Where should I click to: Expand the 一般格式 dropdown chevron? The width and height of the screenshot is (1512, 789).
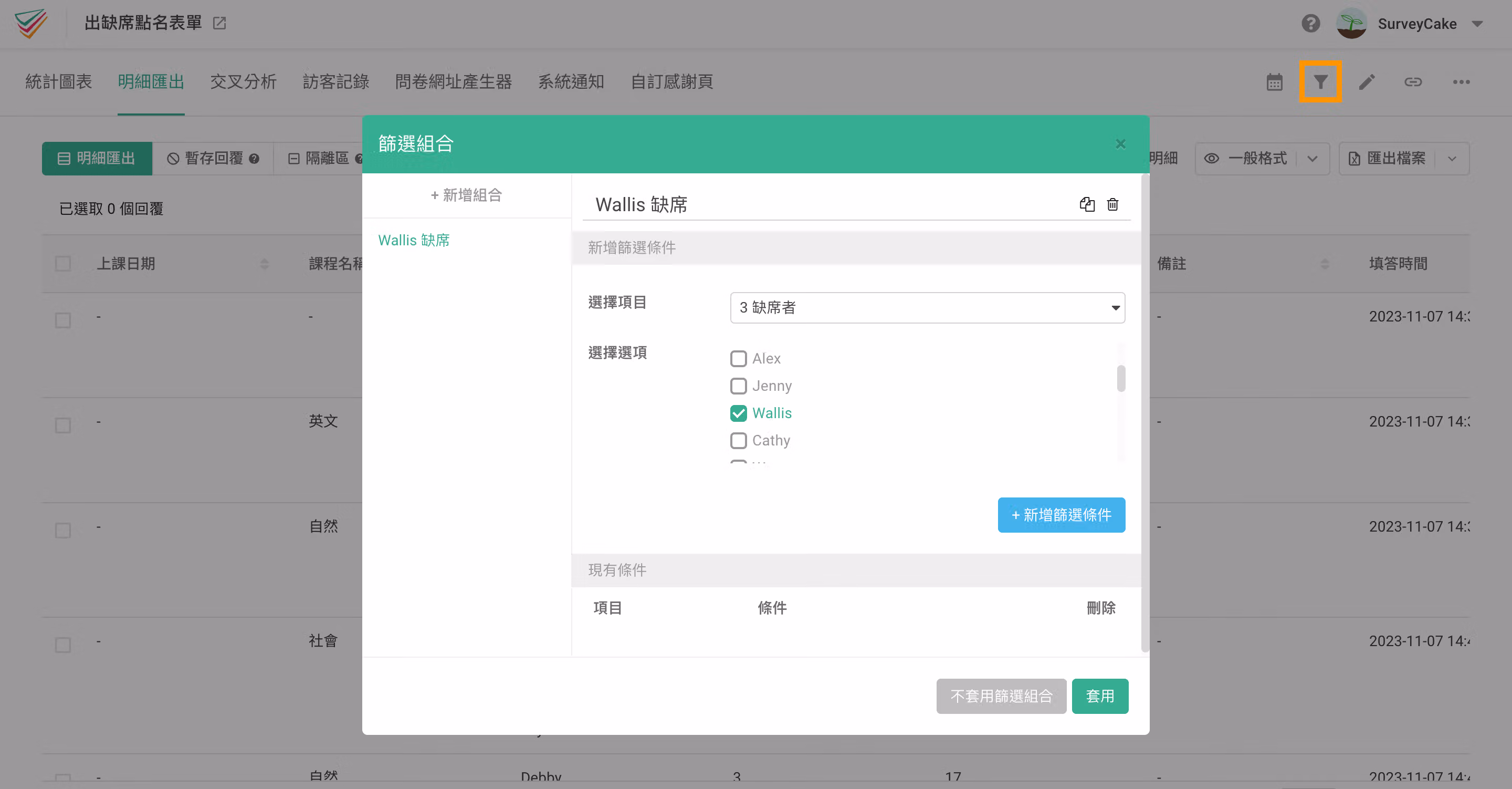tap(1312, 159)
